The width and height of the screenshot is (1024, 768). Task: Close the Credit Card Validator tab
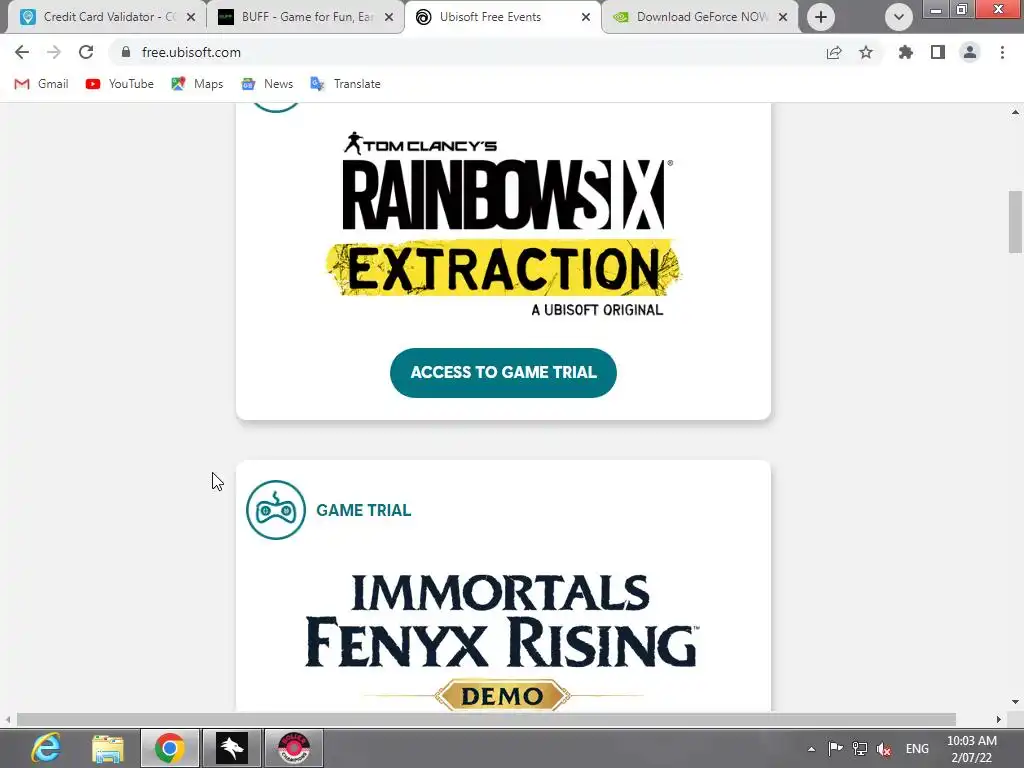[x=191, y=17]
